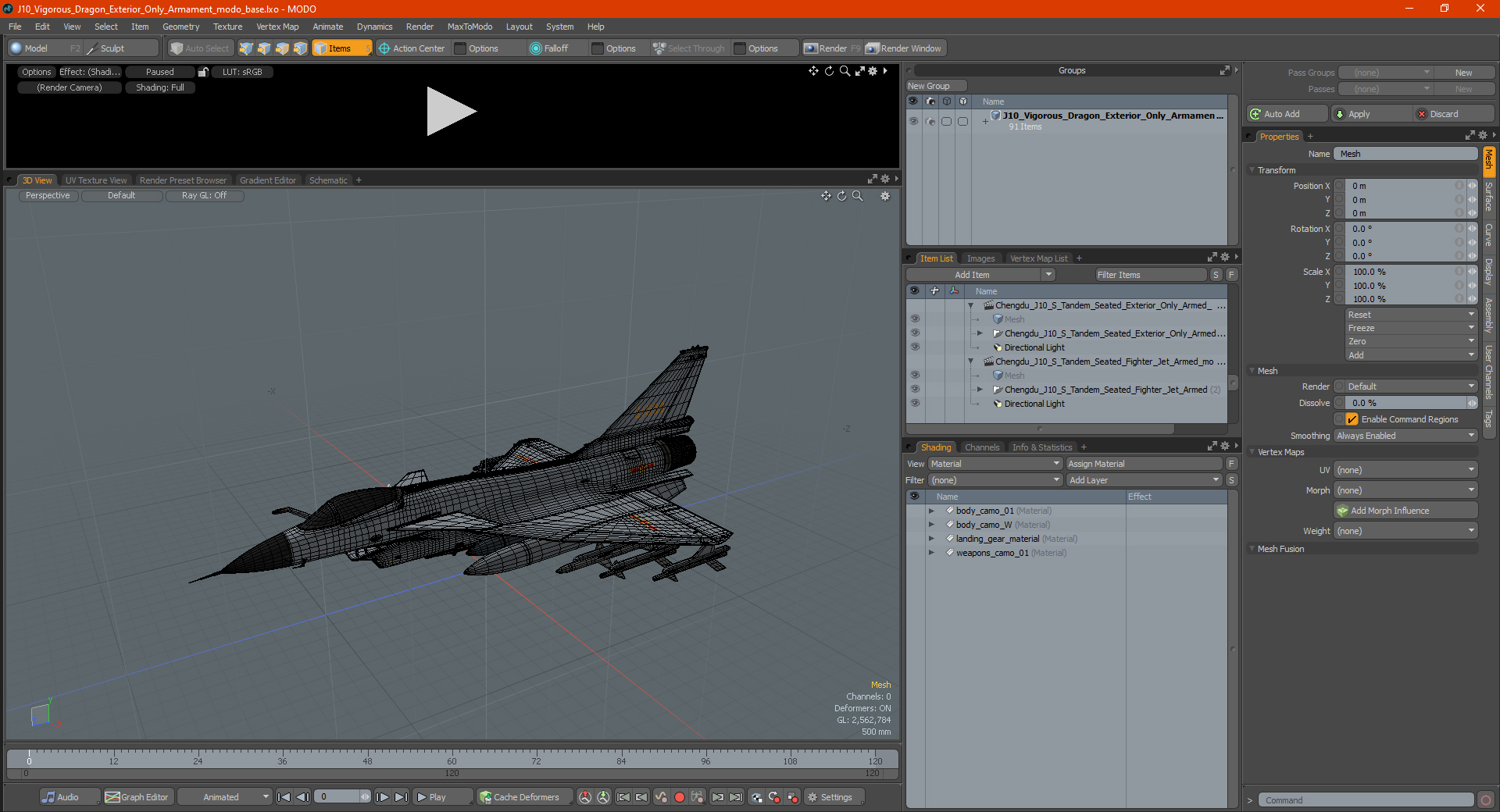Click the Auto Add icon button
The height and width of the screenshot is (812, 1500).
[1255, 114]
